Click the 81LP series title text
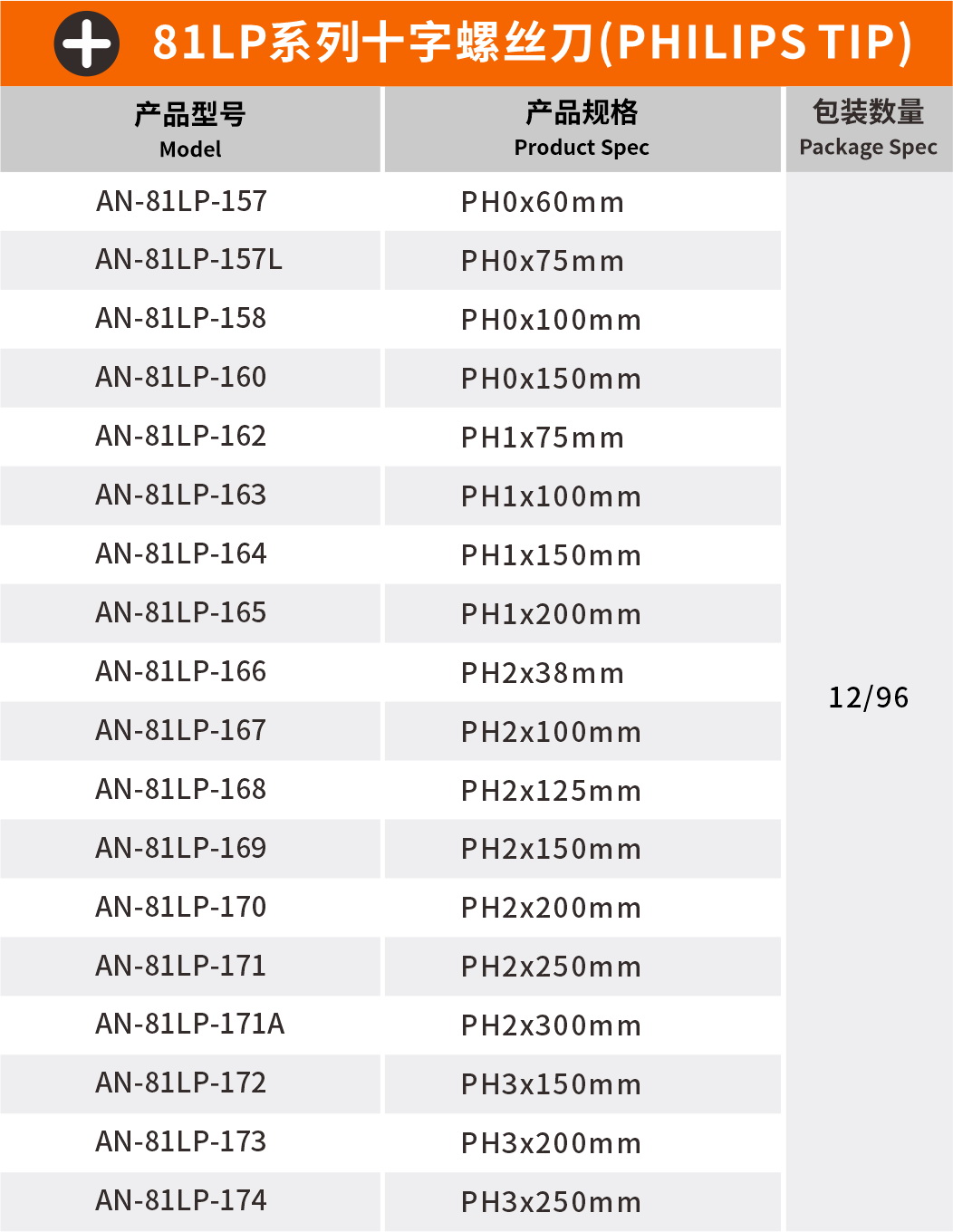The height and width of the screenshot is (1232, 953). click(532, 43)
